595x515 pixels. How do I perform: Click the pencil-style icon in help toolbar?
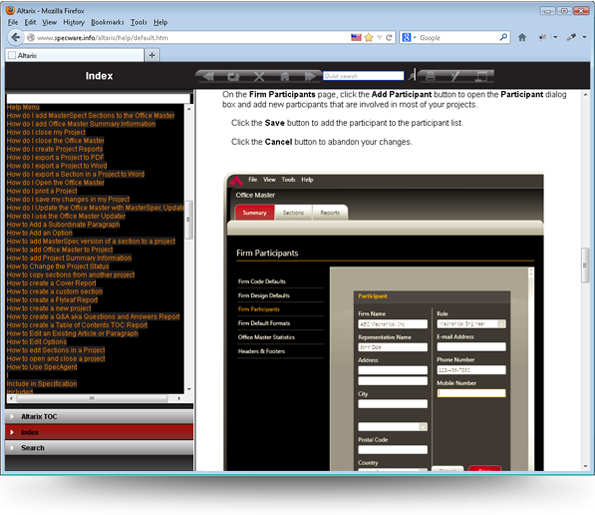coord(455,76)
